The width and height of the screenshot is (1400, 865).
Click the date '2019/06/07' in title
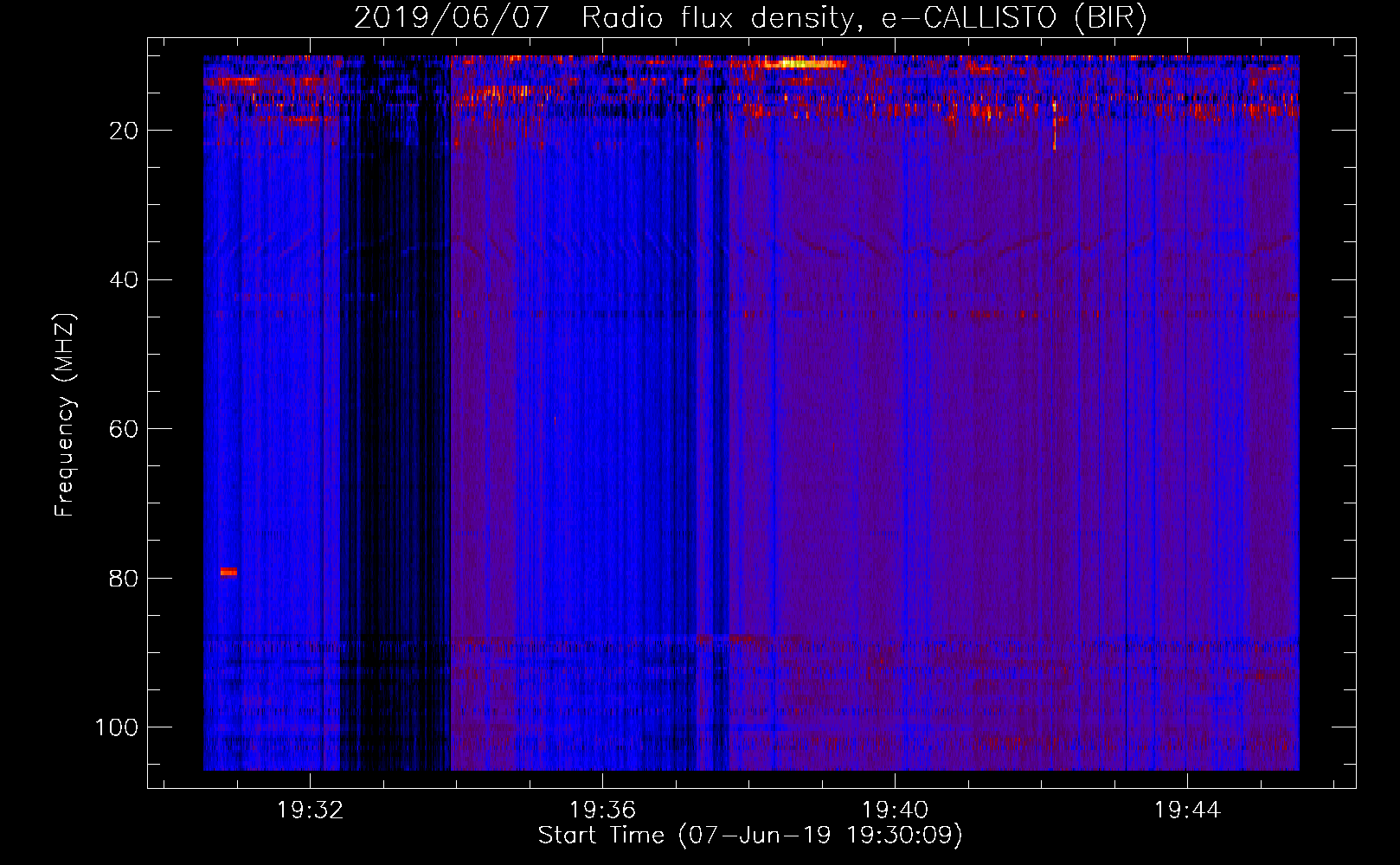[x=451, y=18]
